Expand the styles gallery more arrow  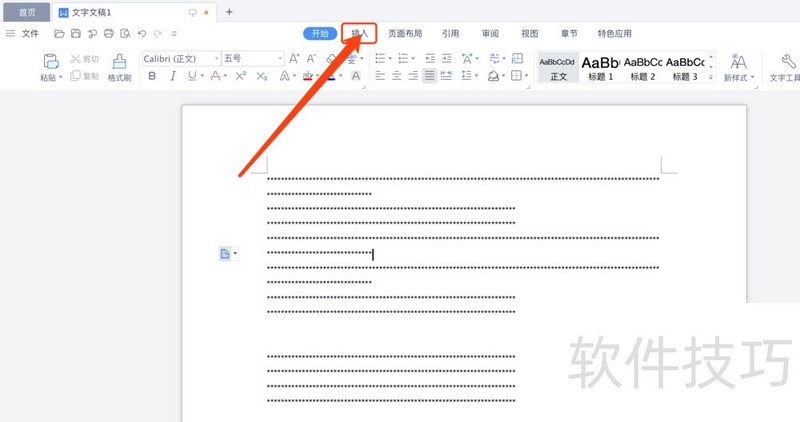point(711,78)
